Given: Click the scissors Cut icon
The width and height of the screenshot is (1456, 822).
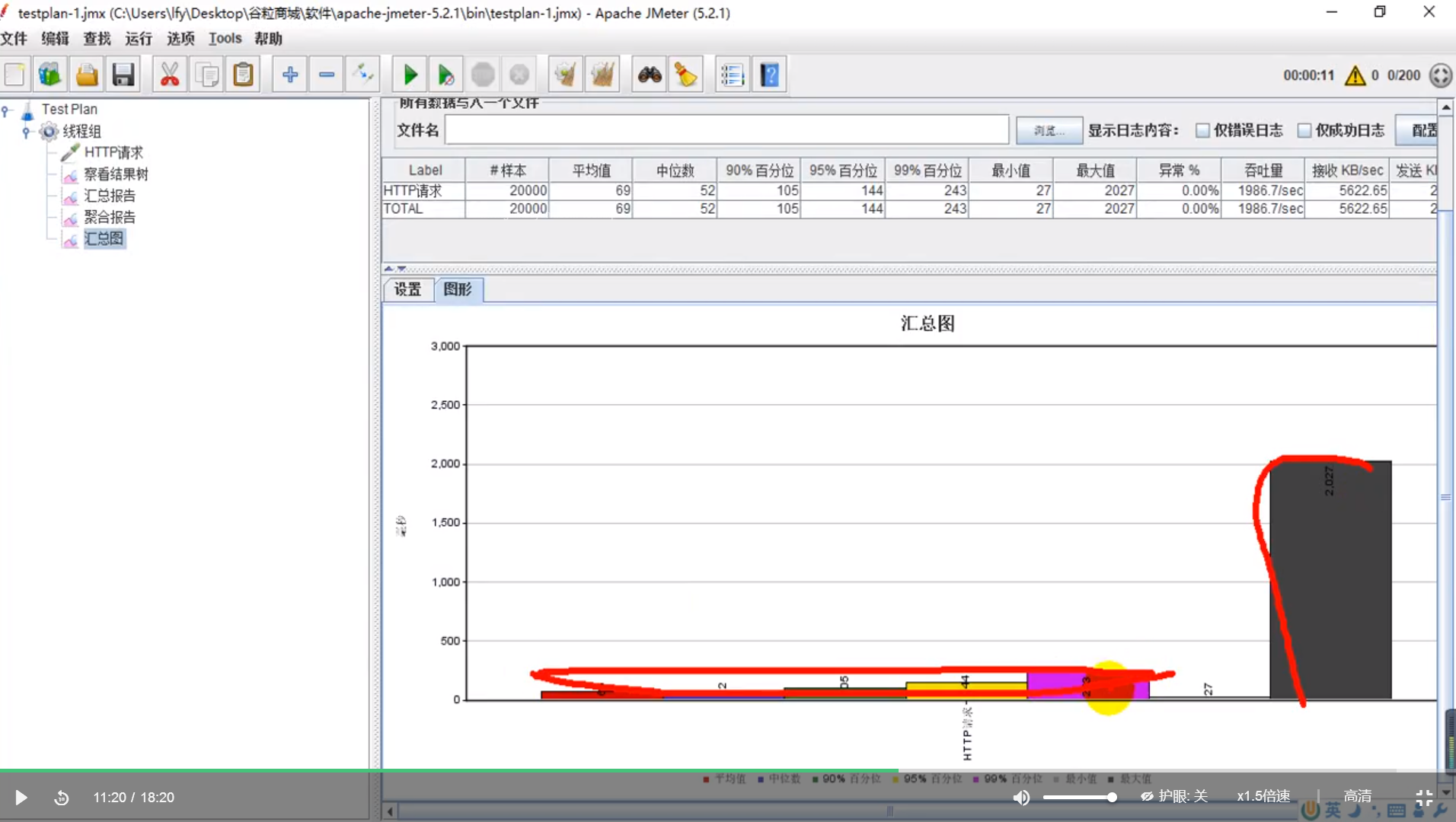Looking at the screenshot, I should pos(169,75).
